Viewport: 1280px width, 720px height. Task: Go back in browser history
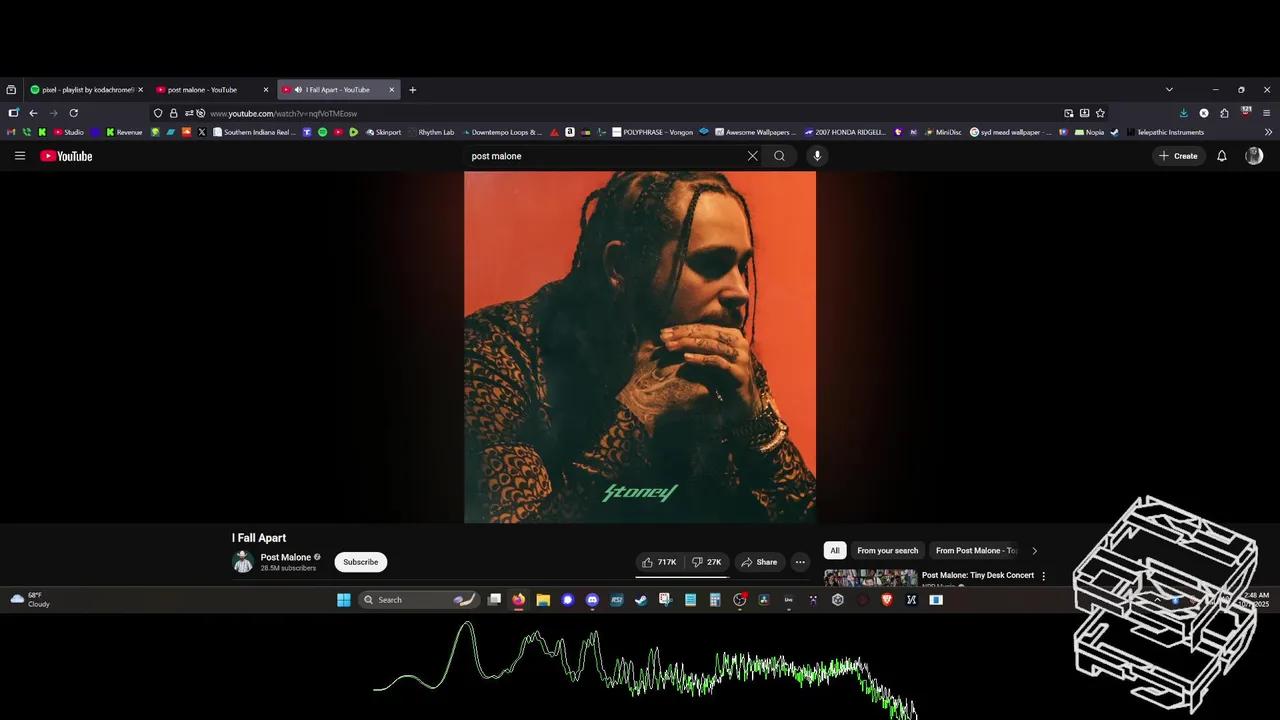point(33,113)
